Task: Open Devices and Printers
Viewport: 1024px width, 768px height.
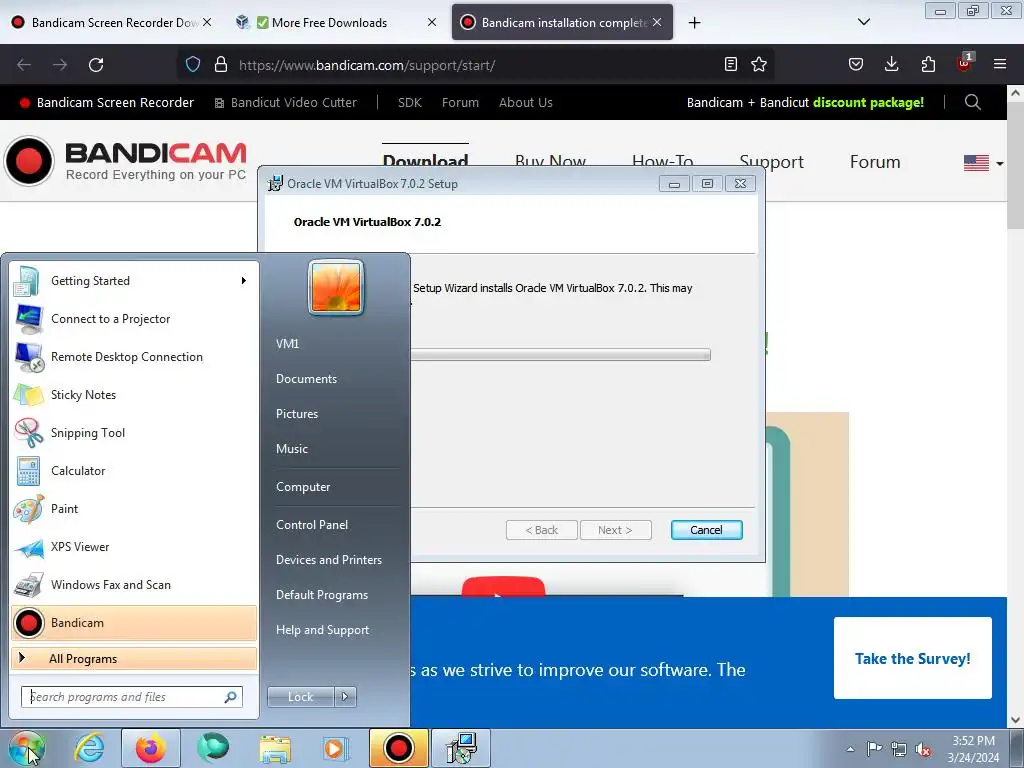Action: [x=328, y=560]
